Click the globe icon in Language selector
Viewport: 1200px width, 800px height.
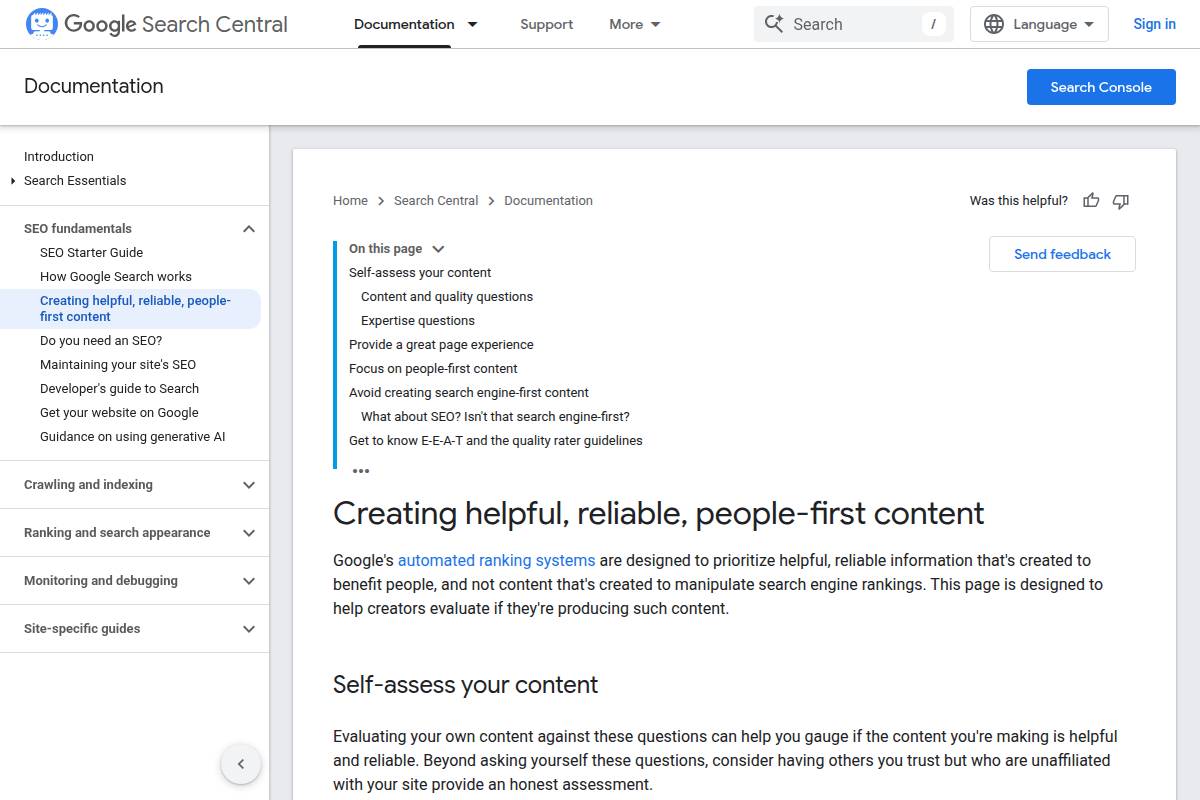click(993, 24)
